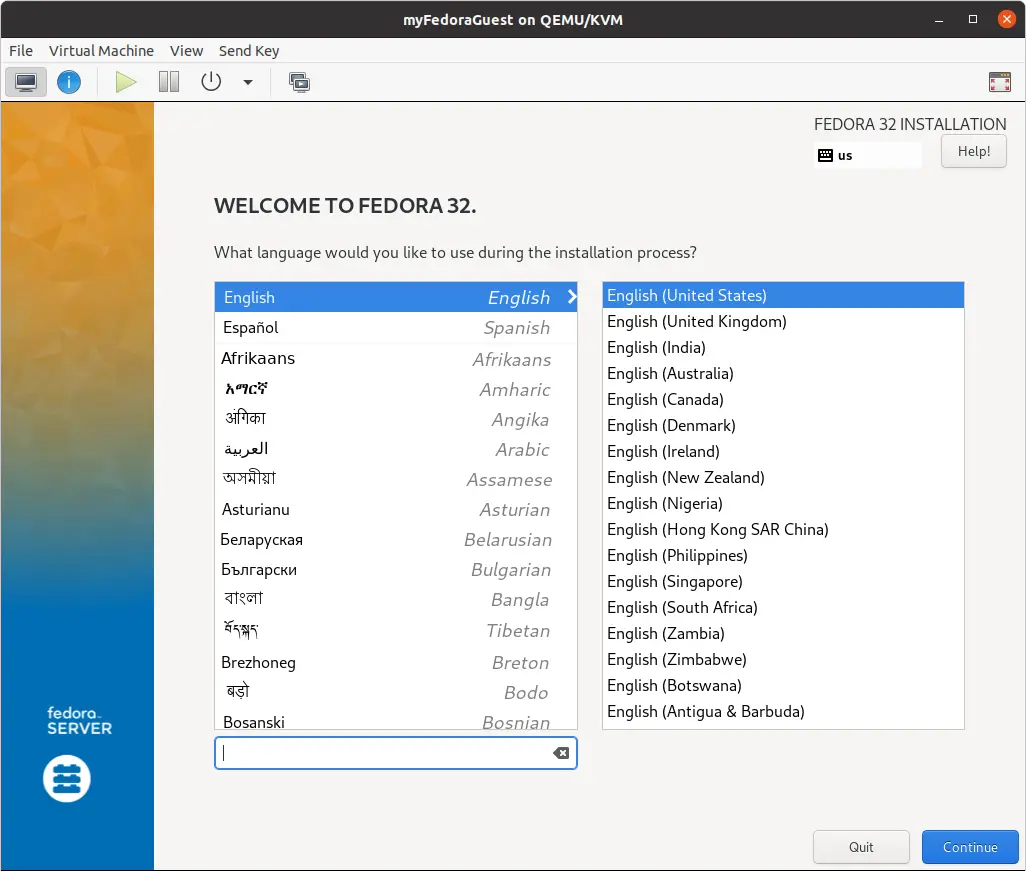The height and width of the screenshot is (871, 1026).
Task: Select Asturianu language row
Action: click(396, 510)
